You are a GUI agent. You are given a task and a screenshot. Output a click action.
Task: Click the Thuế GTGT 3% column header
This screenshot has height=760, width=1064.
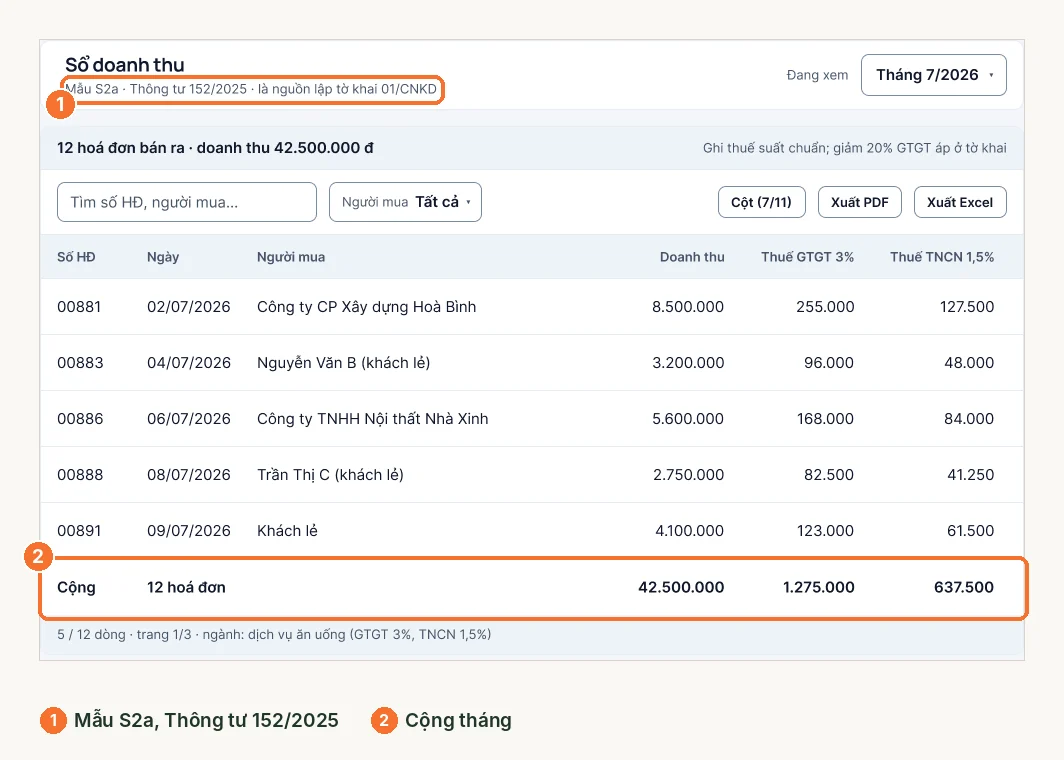pyautogui.click(x=808, y=257)
